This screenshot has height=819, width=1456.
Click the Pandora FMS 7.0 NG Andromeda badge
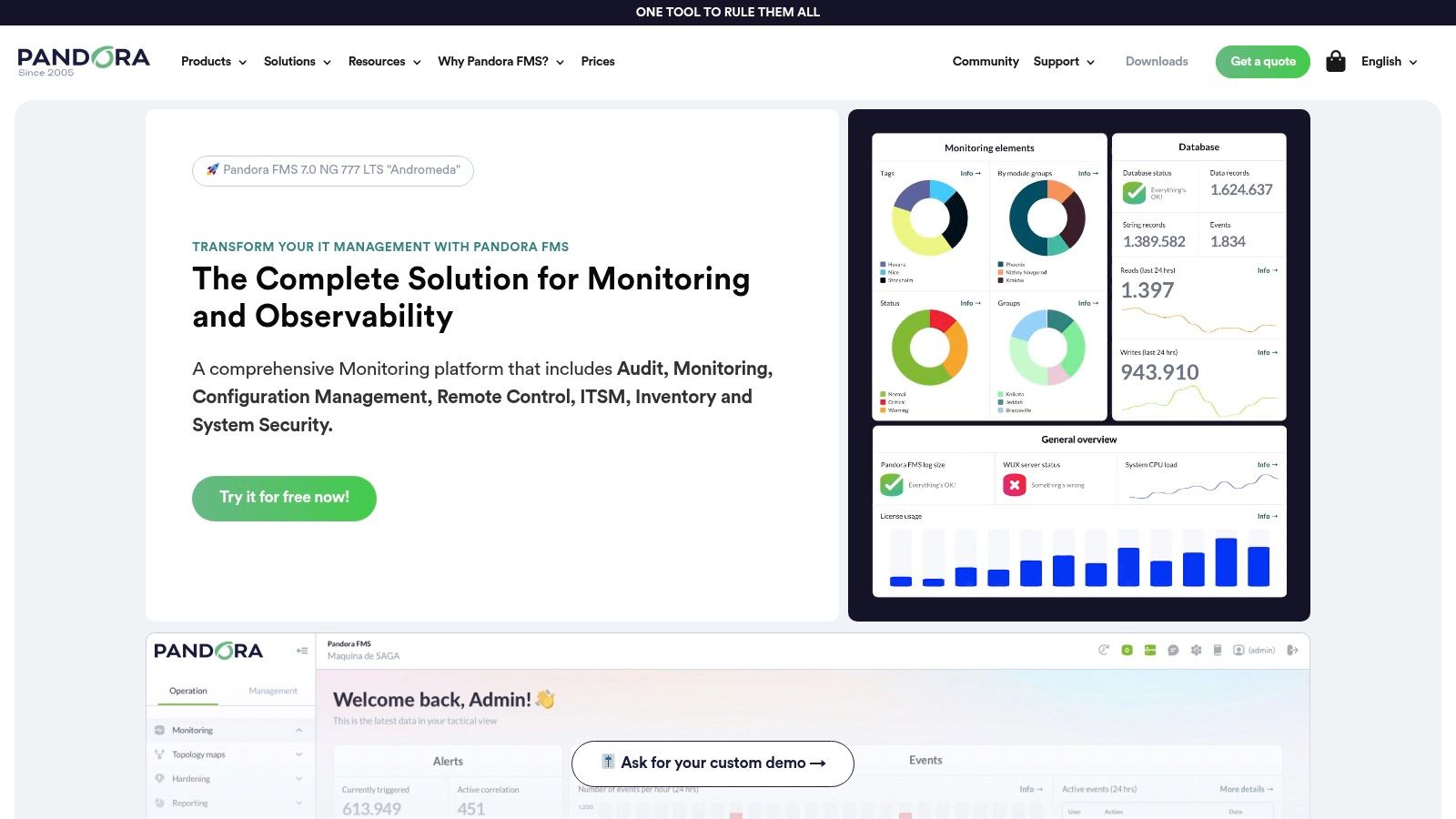coord(333,170)
